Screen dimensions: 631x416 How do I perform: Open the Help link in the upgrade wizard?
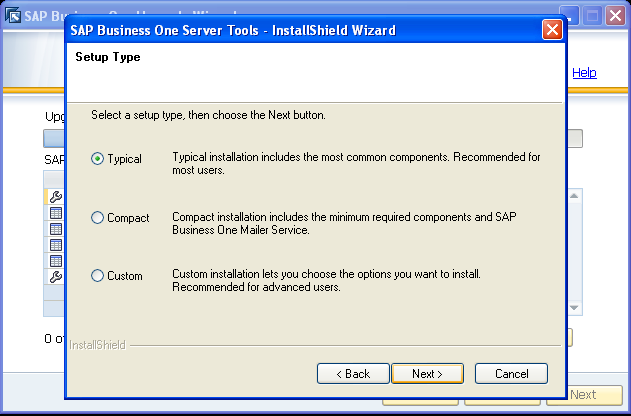point(584,73)
